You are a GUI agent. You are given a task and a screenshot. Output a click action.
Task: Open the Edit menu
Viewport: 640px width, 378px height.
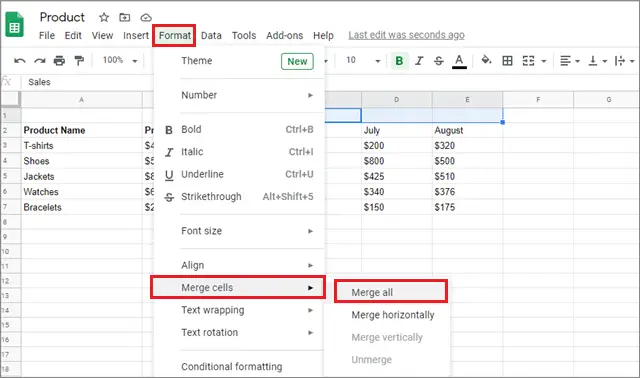tap(73, 36)
